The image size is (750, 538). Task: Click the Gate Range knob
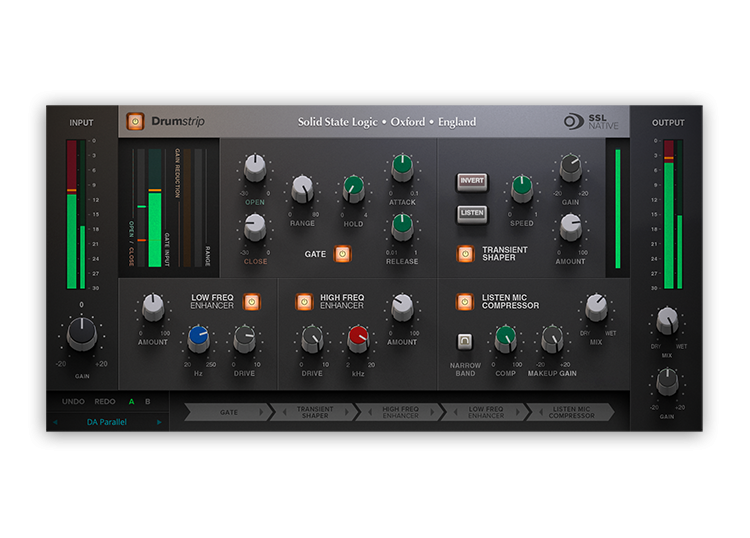[302, 189]
